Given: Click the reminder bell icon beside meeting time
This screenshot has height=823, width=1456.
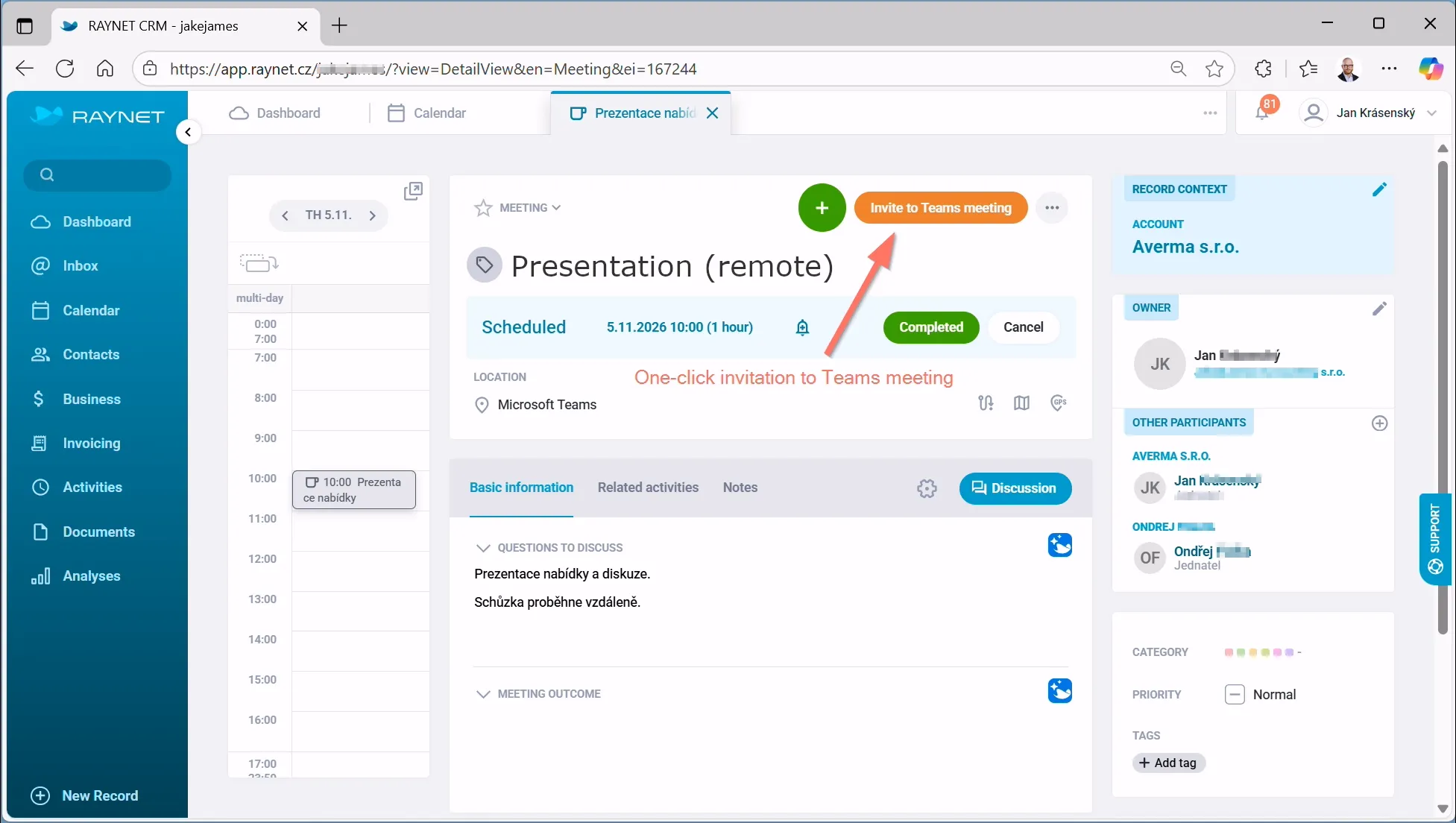Looking at the screenshot, I should pyautogui.click(x=802, y=327).
